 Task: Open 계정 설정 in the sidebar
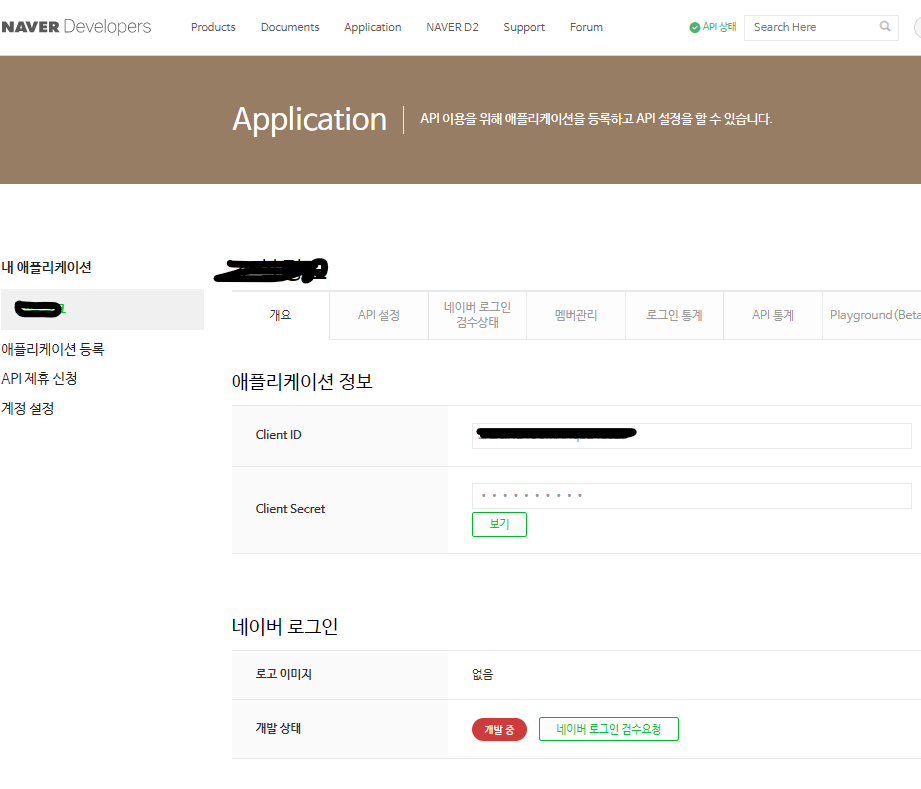coord(28,408)
